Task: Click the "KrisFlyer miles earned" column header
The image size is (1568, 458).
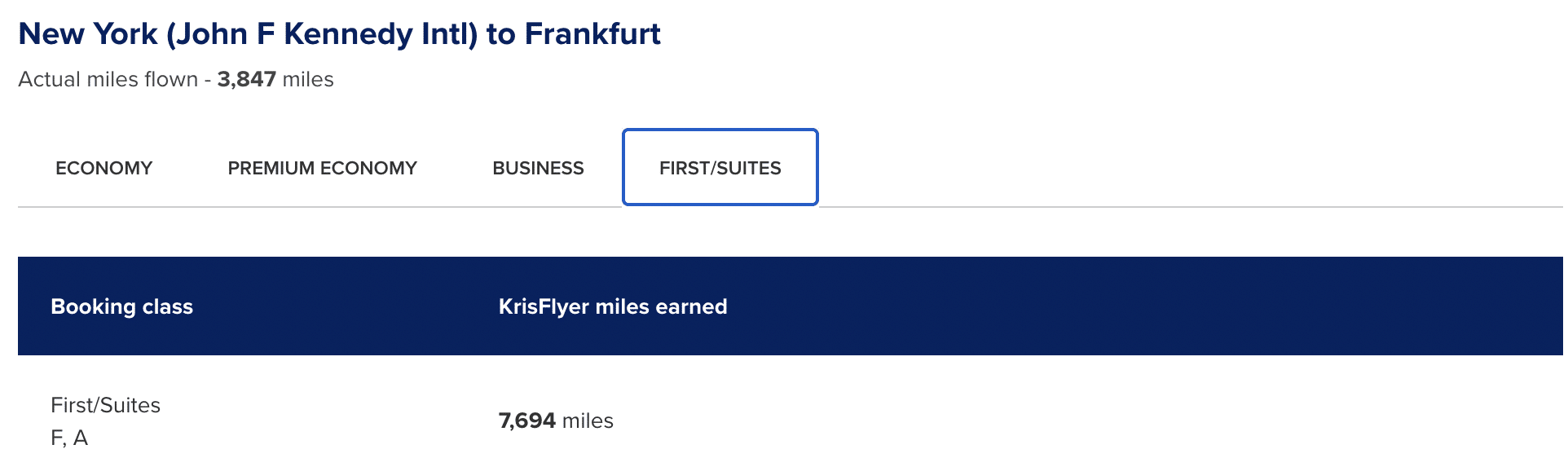Action: tap(612, 306)
